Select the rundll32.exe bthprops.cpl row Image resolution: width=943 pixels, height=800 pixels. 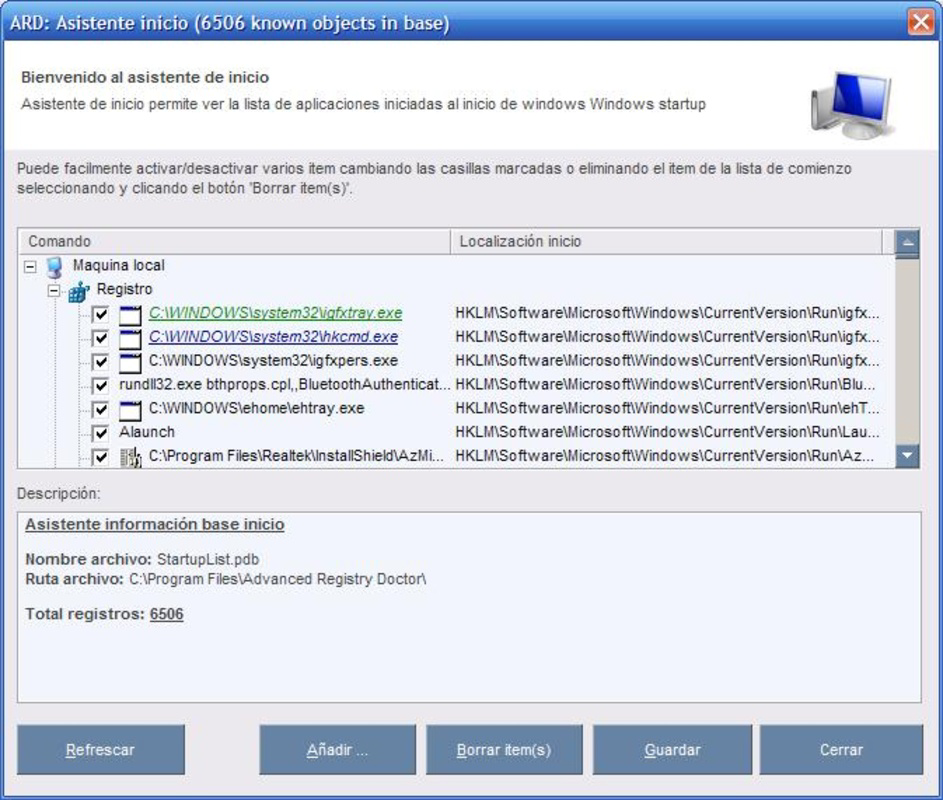[284, 384]
